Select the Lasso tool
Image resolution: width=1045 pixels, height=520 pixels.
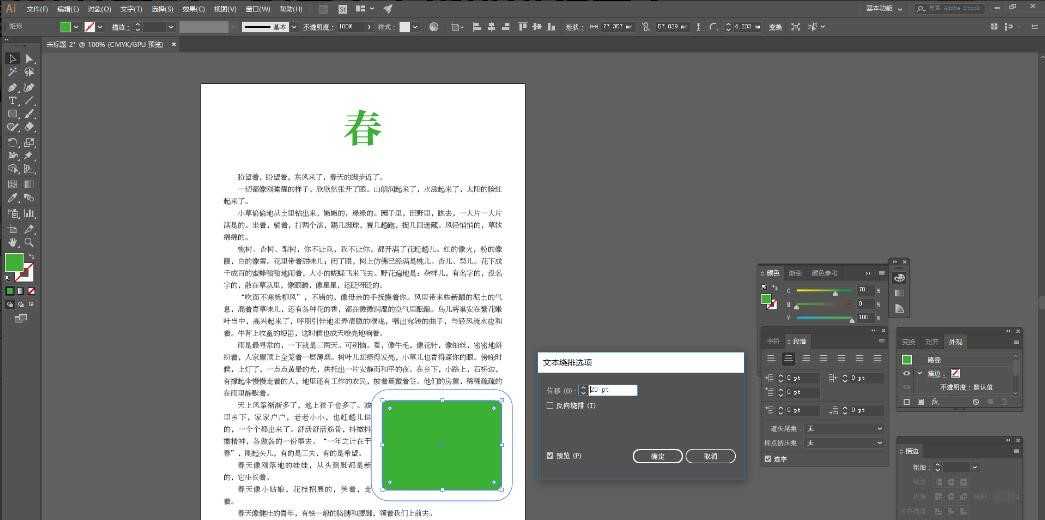click(x=29, y=73)
